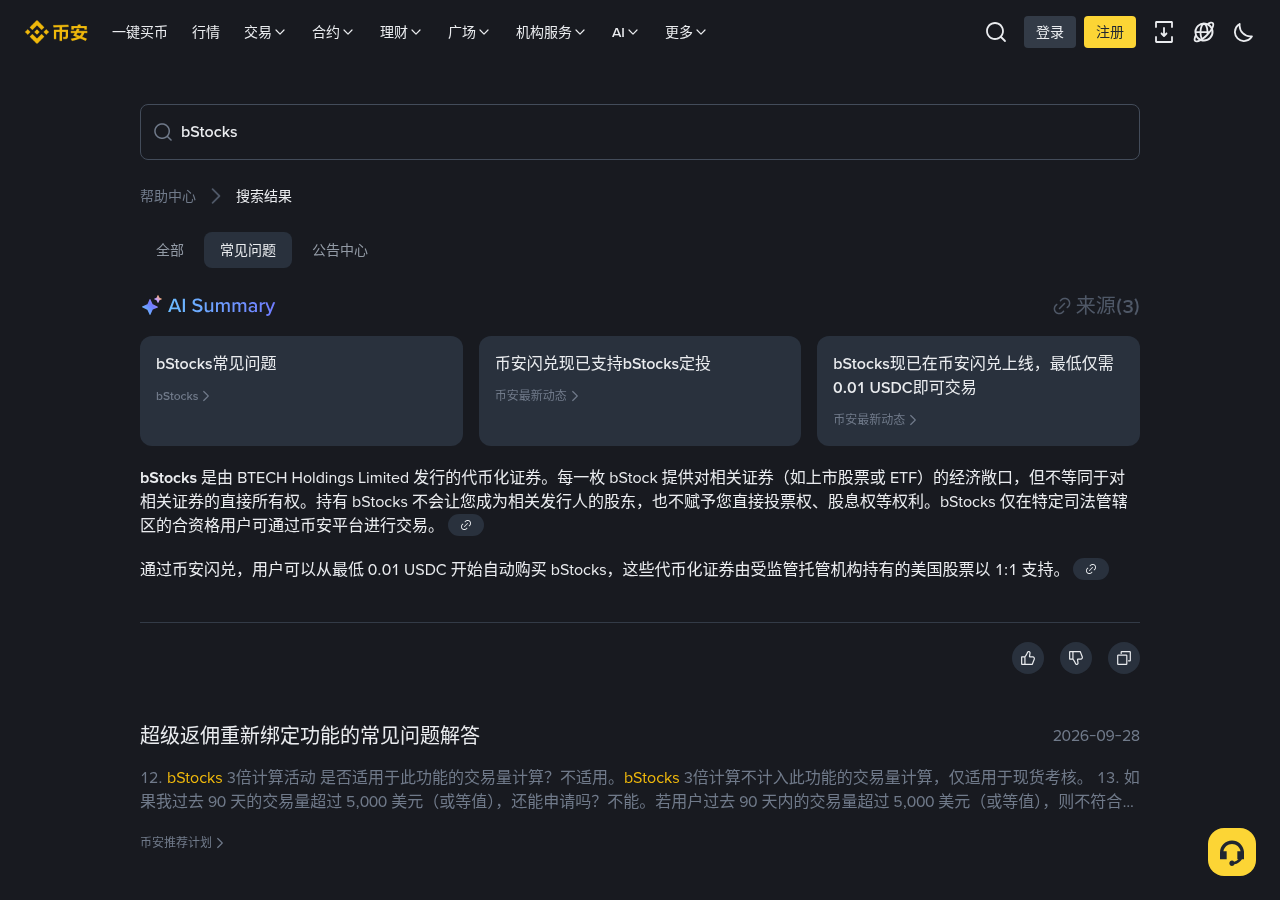The width and height of the screenshot is (1280, 900).
Task: Click the source link icon after second paragraph
Action: (x=1091, y=569)
